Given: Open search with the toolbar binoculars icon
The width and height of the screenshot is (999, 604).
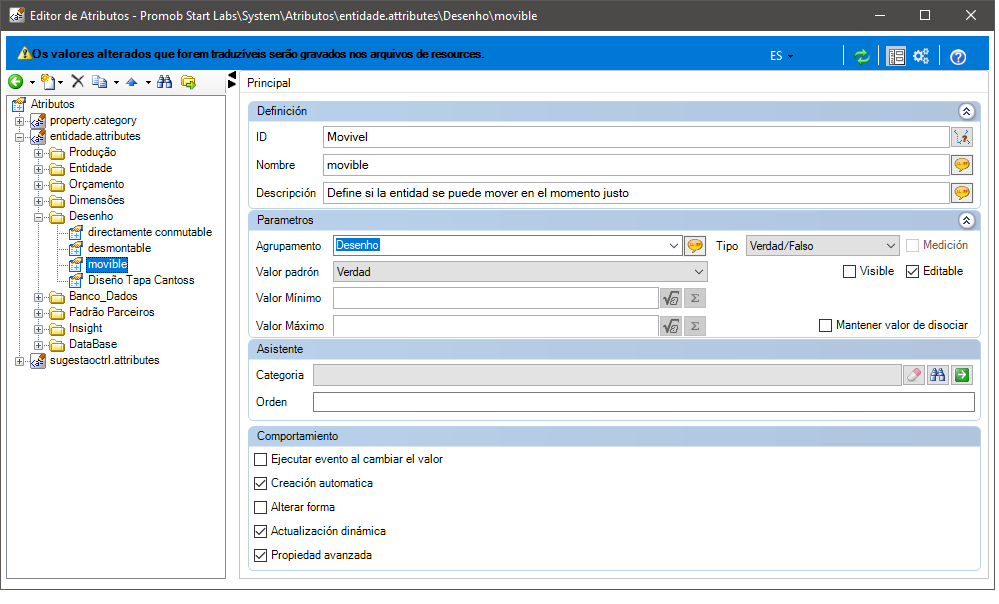Looking at the screenshot, I should pos(164,82).
